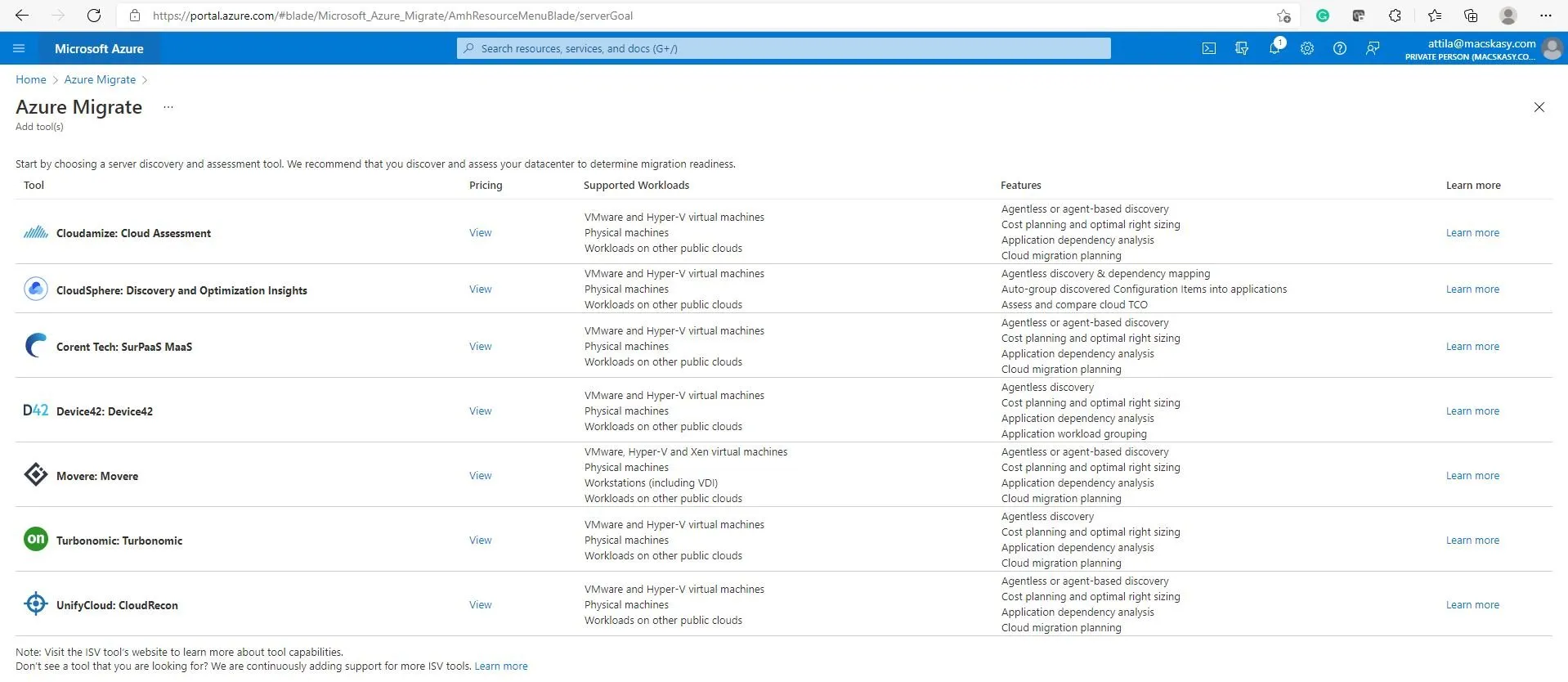This screenshot has height=682, width=1568.
Task: Open the browser settings ellipsis menu
Action: click(1545, 16)
